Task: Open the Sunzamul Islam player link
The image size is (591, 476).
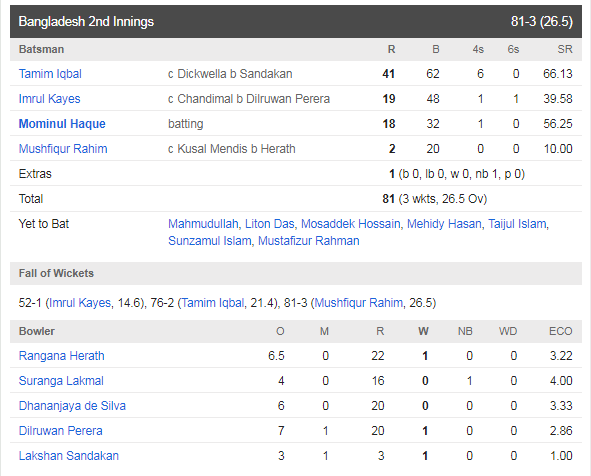Action: (210, 241)
